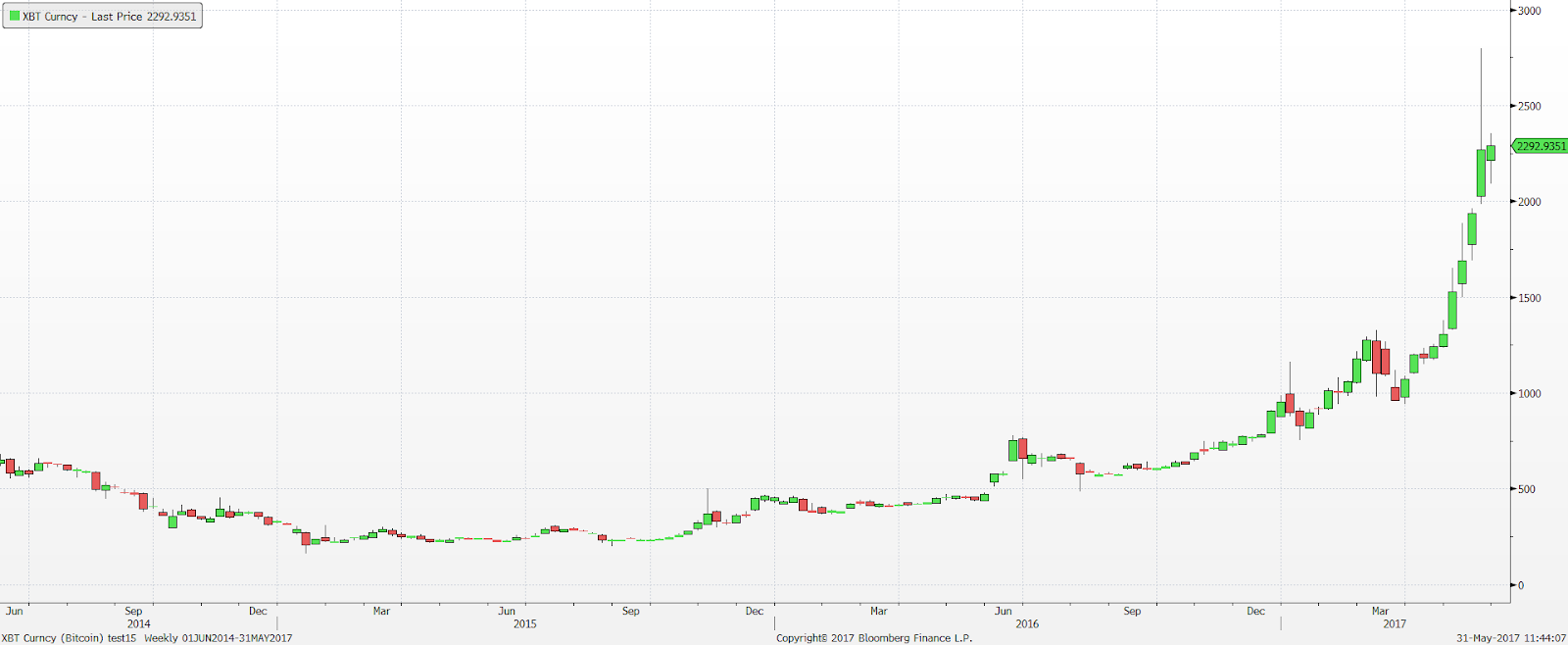Click the 1500 price axis label
The image size is (1568, 645).
pyautogui.click(x=1529, y=298)
